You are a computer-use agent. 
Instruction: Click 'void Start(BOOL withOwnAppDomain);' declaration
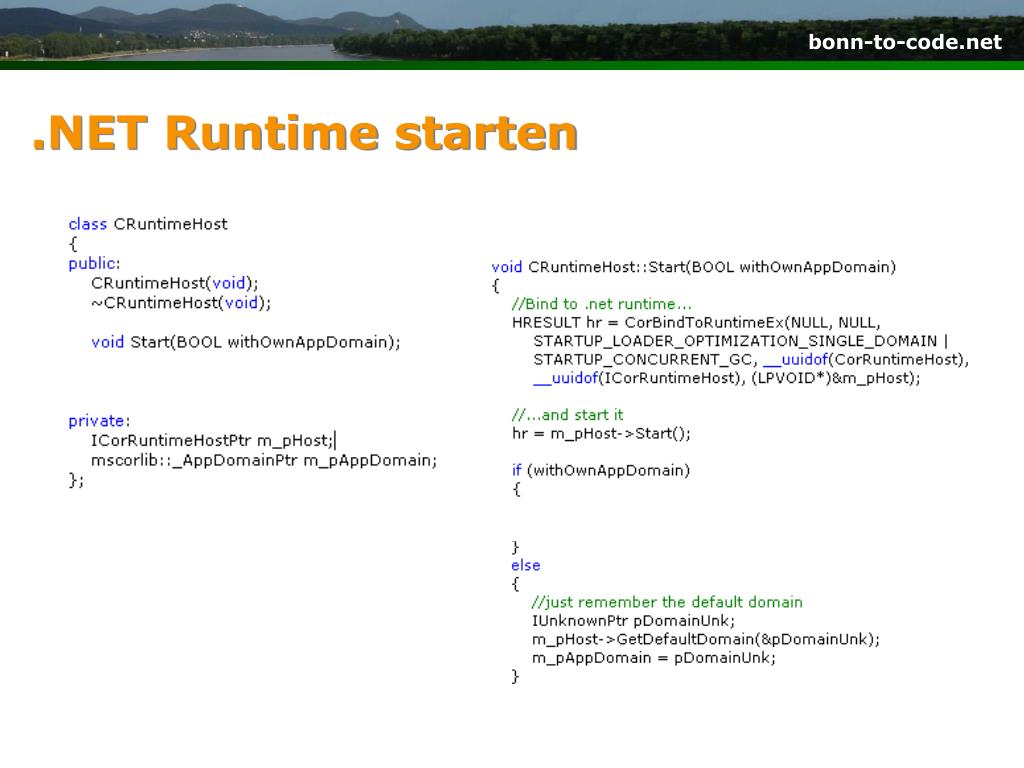246,342
